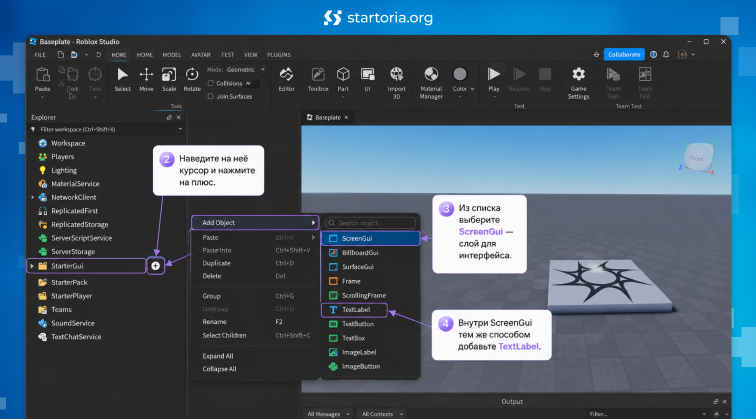Select the Workspace service
Viewport: 756px width, 419px height.
point(68,143)
